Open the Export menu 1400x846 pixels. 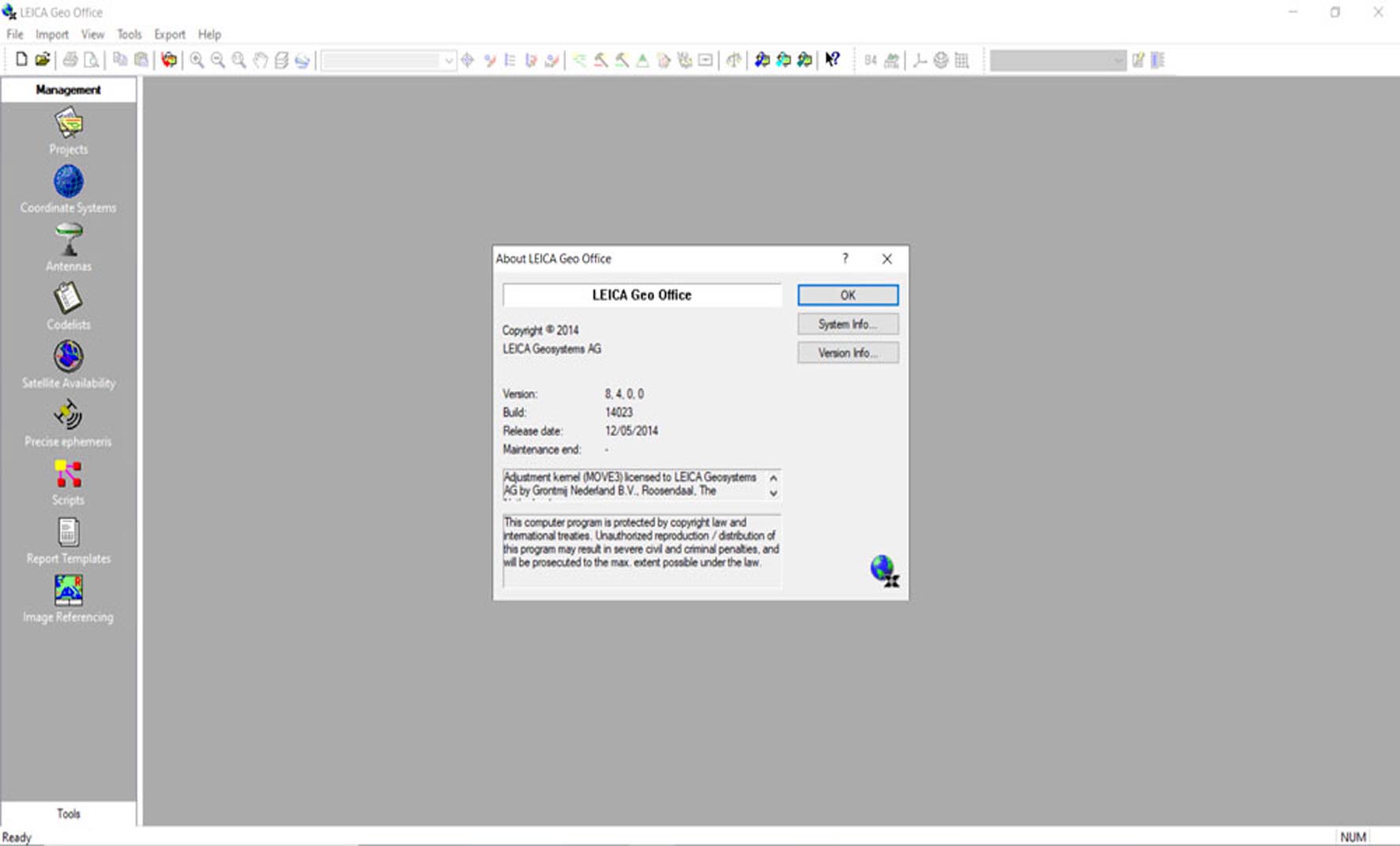pos(169,35)
